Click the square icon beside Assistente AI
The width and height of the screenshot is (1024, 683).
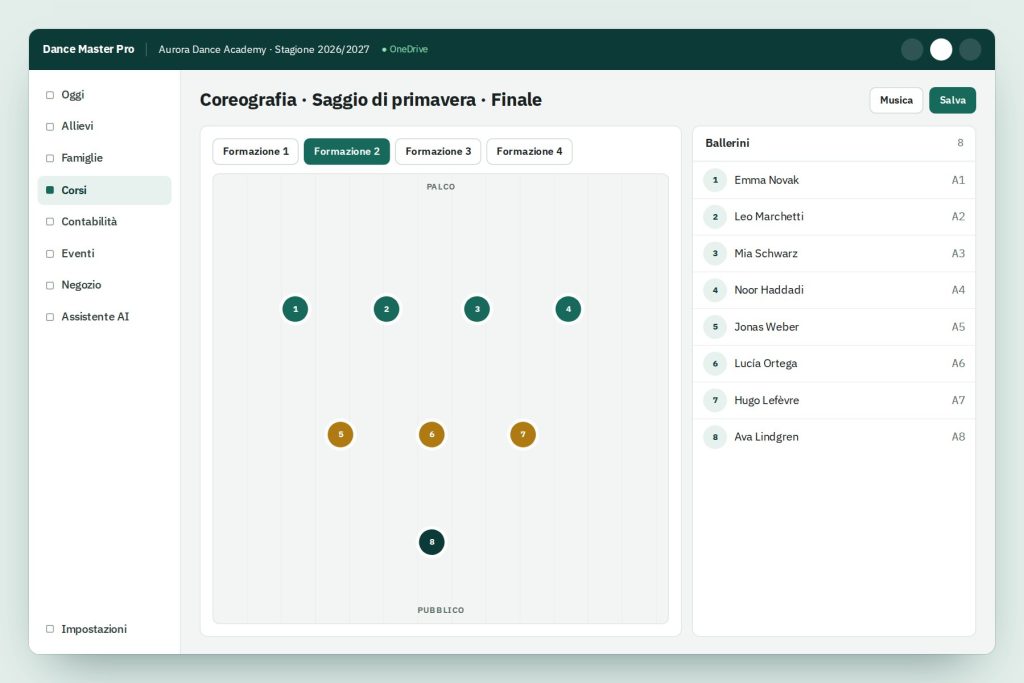50,317
